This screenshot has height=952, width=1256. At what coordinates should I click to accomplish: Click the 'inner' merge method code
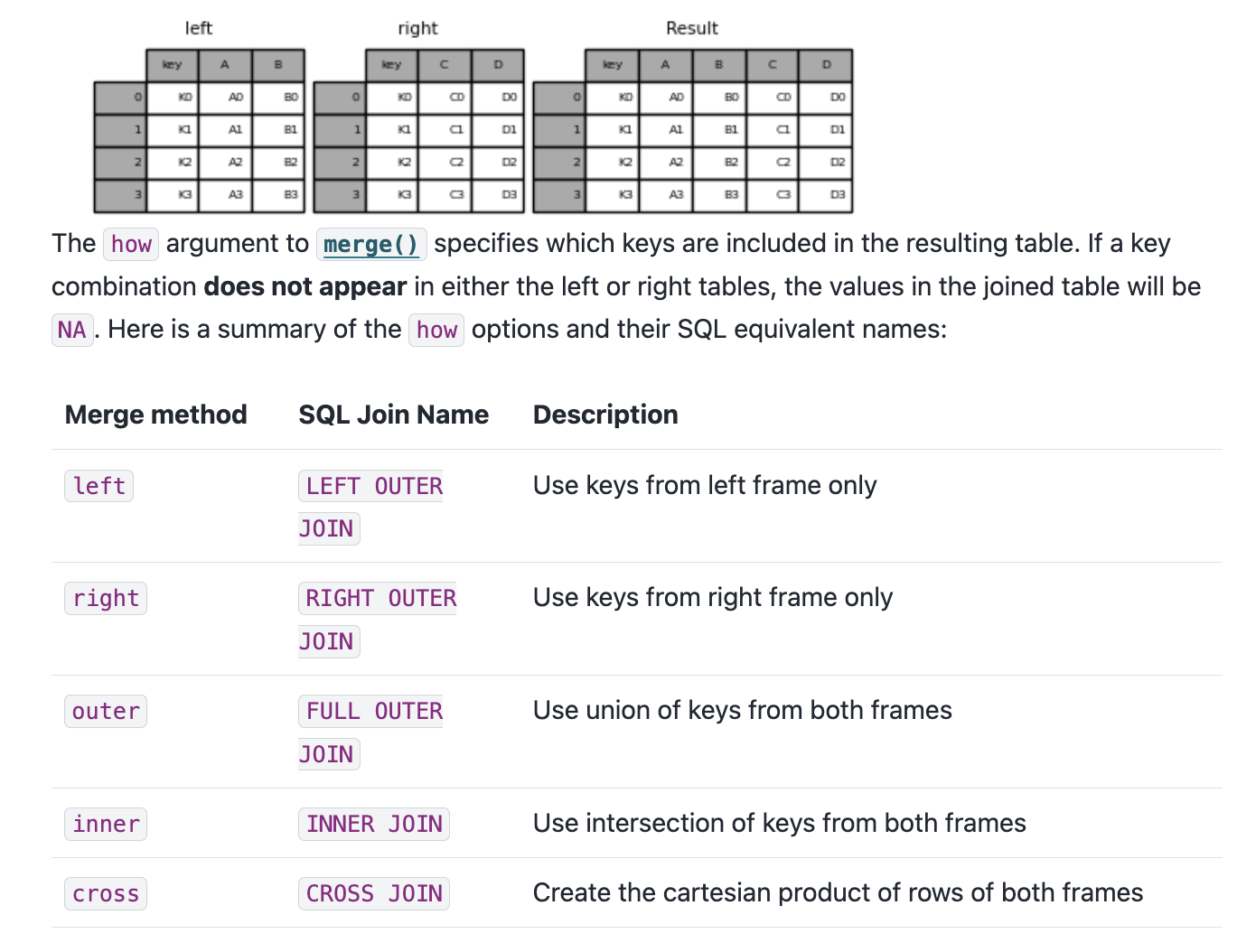(106, 824)
